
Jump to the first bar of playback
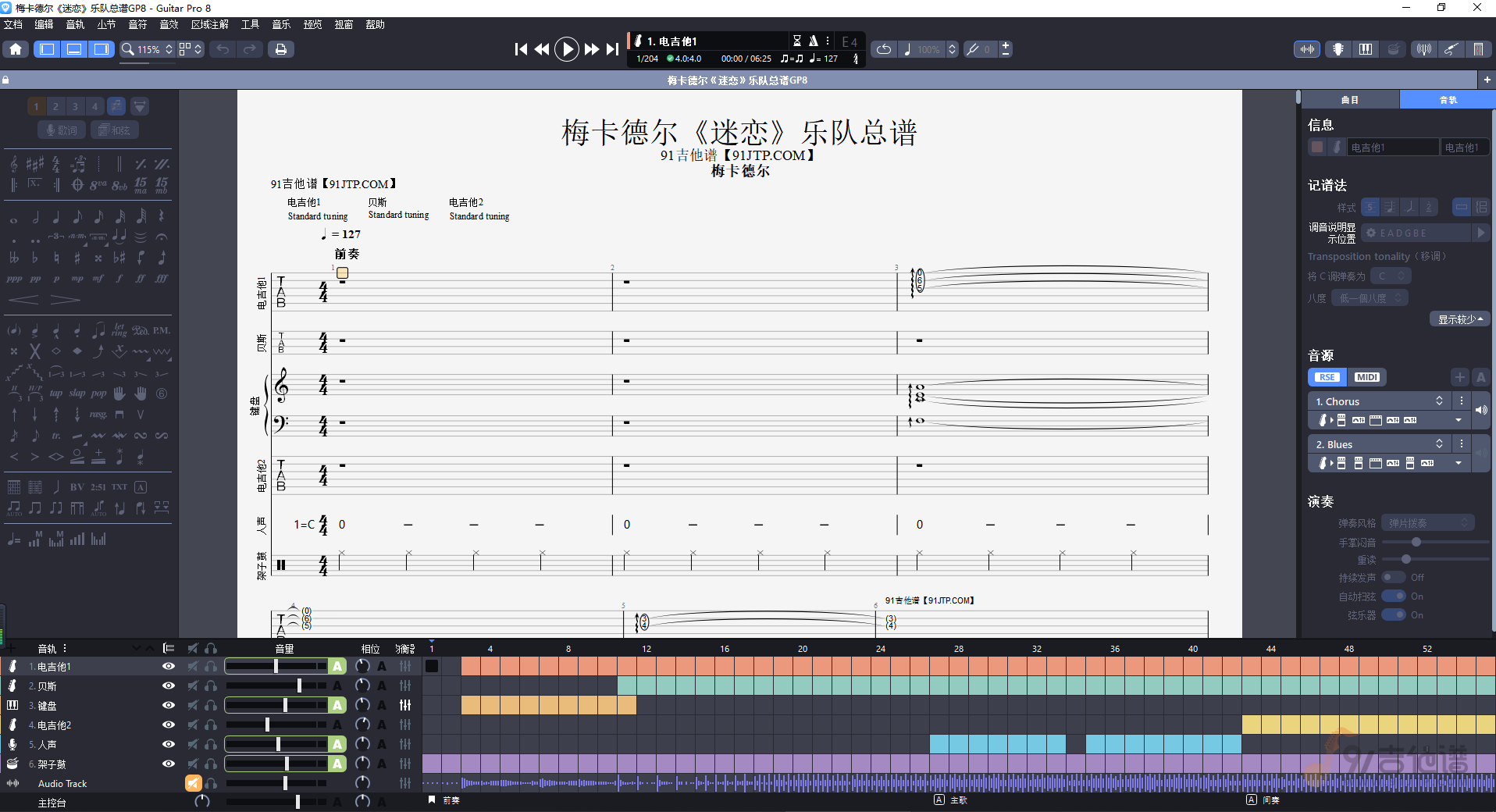coord(521,49)
